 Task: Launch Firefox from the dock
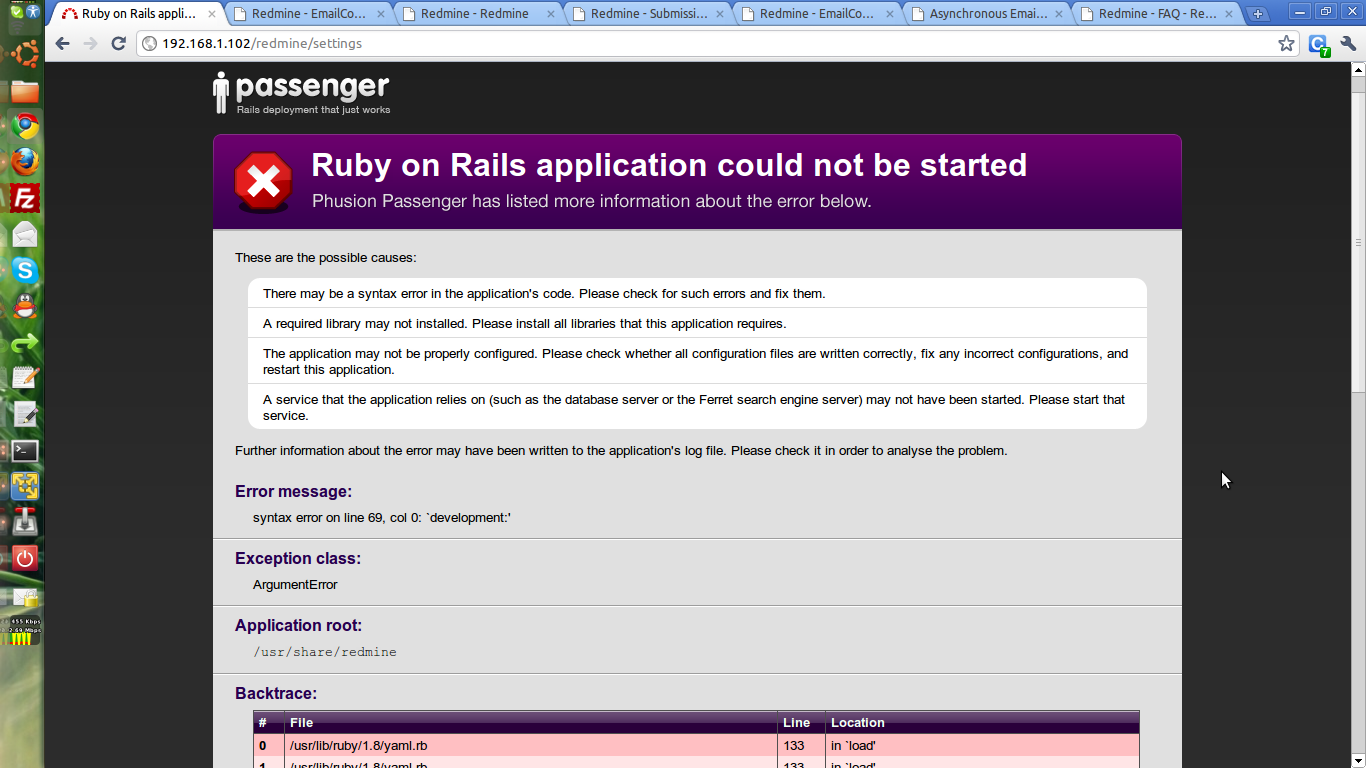(x=25, y=162)
